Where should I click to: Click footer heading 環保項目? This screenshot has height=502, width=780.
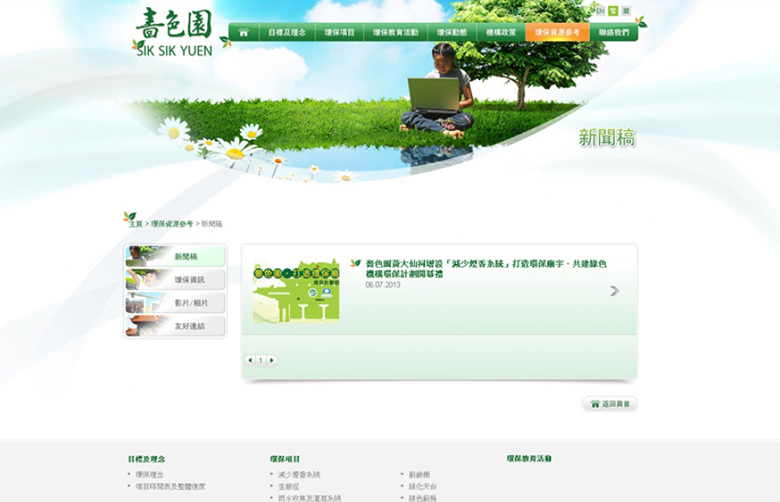(x=285, y=459)
